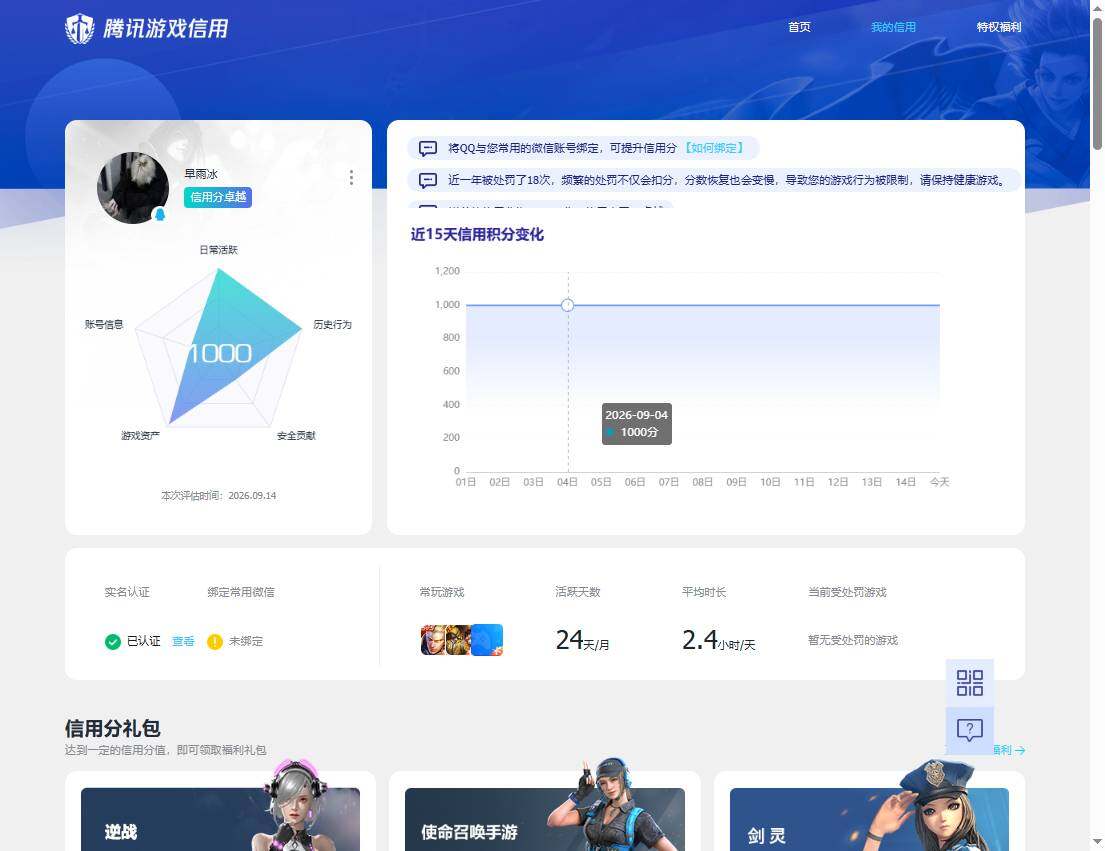Click the 如何绑定 link
The image size is (1105, 851).
click(x=714, y=148)
